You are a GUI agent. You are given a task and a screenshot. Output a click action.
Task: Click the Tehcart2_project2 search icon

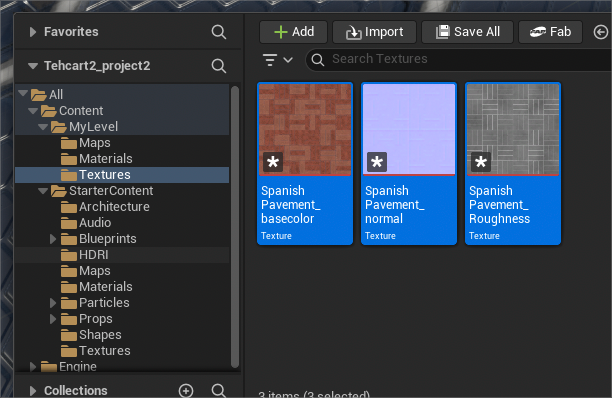(219, 66)
